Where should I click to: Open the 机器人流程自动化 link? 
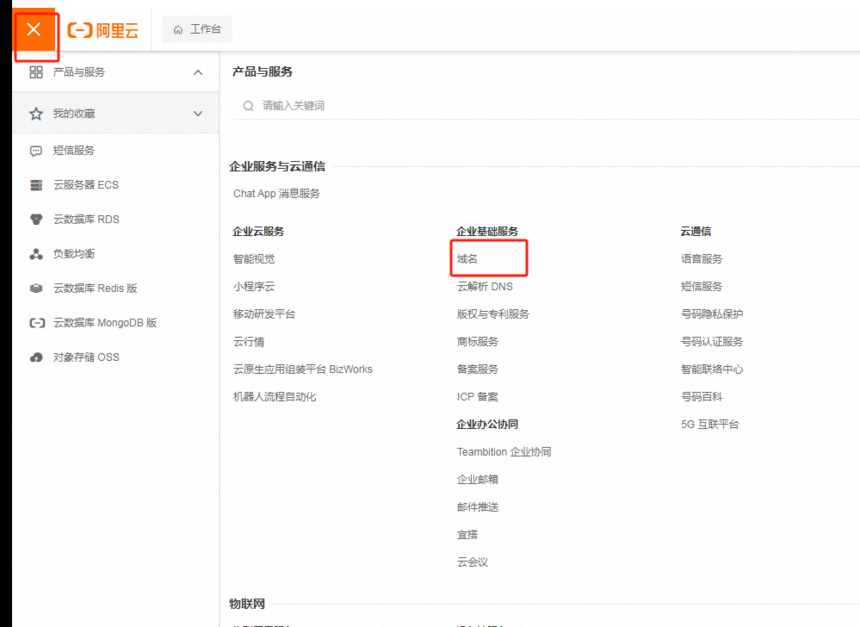tap(275, 397)
